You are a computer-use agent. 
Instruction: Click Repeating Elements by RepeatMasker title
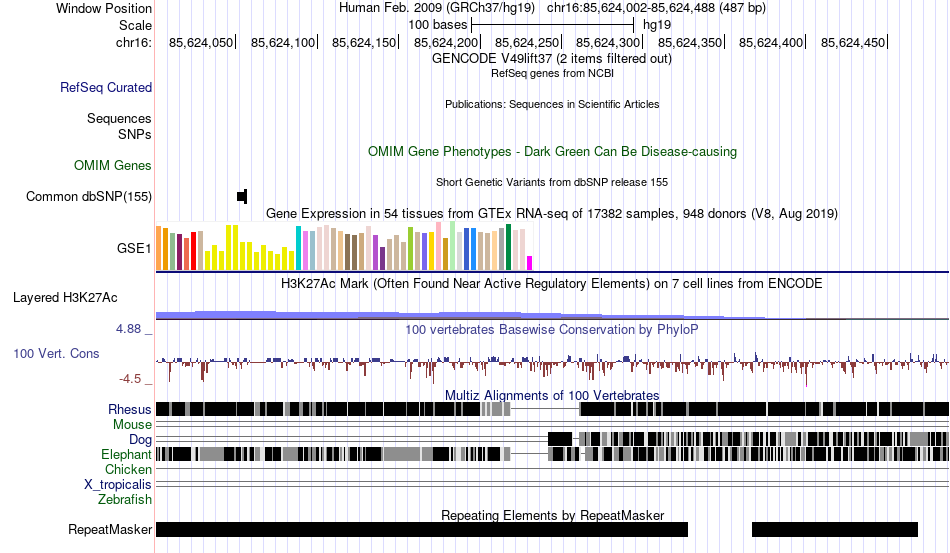click(x=552, y=515)
